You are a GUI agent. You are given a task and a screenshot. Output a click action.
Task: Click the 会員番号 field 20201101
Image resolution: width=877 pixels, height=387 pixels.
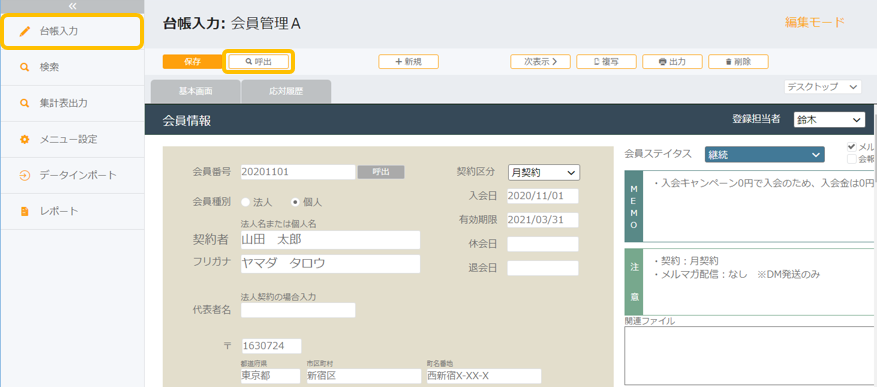tap(298, 172)
